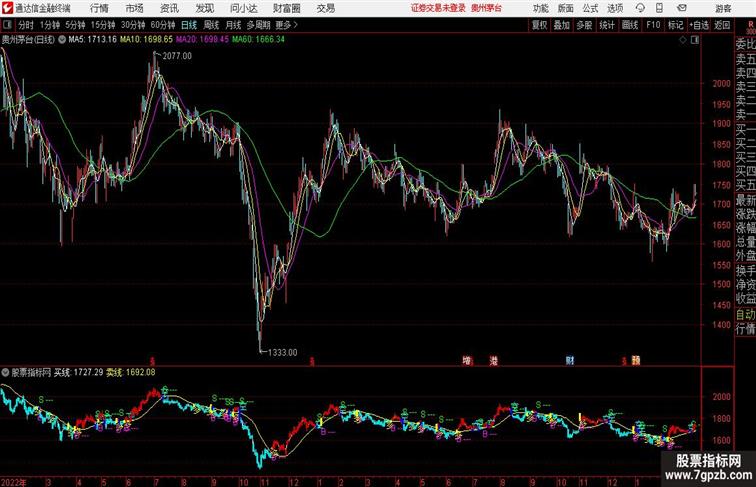The width and height of the screenshot is (756, 487).
Task: Click the 1333.00 low price label
Action: pyautogui.click(x=283, y=352)
